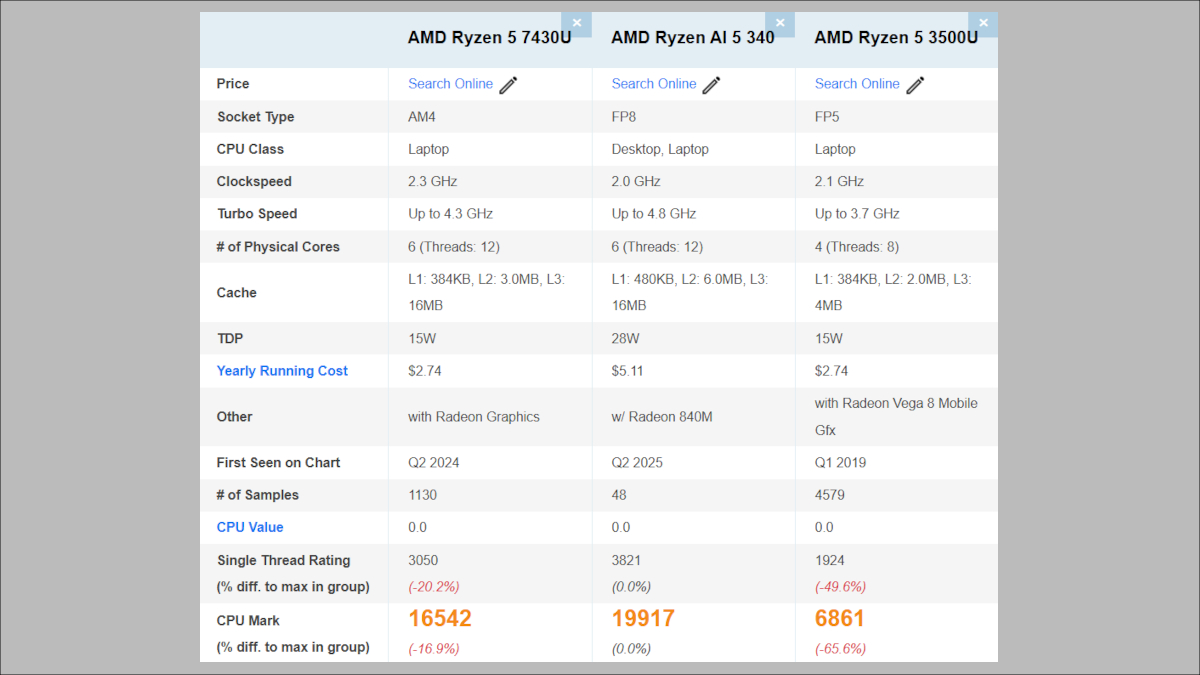Click the 16542 CPU Mark score
1200x675 pixels.
(x=439, y=619)
